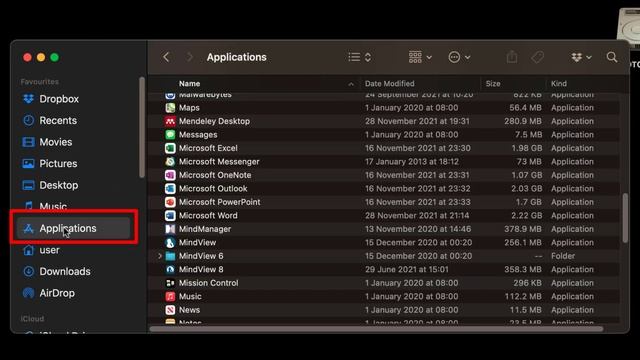Screen dimensions: 640x360
Task: Click '17 January 2013 at 18:12' date
Action: pyautogui.click(x=412, y=162)
